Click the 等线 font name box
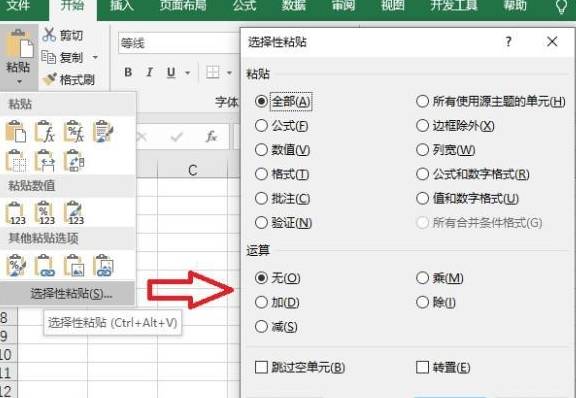 (x=179, y=43)
